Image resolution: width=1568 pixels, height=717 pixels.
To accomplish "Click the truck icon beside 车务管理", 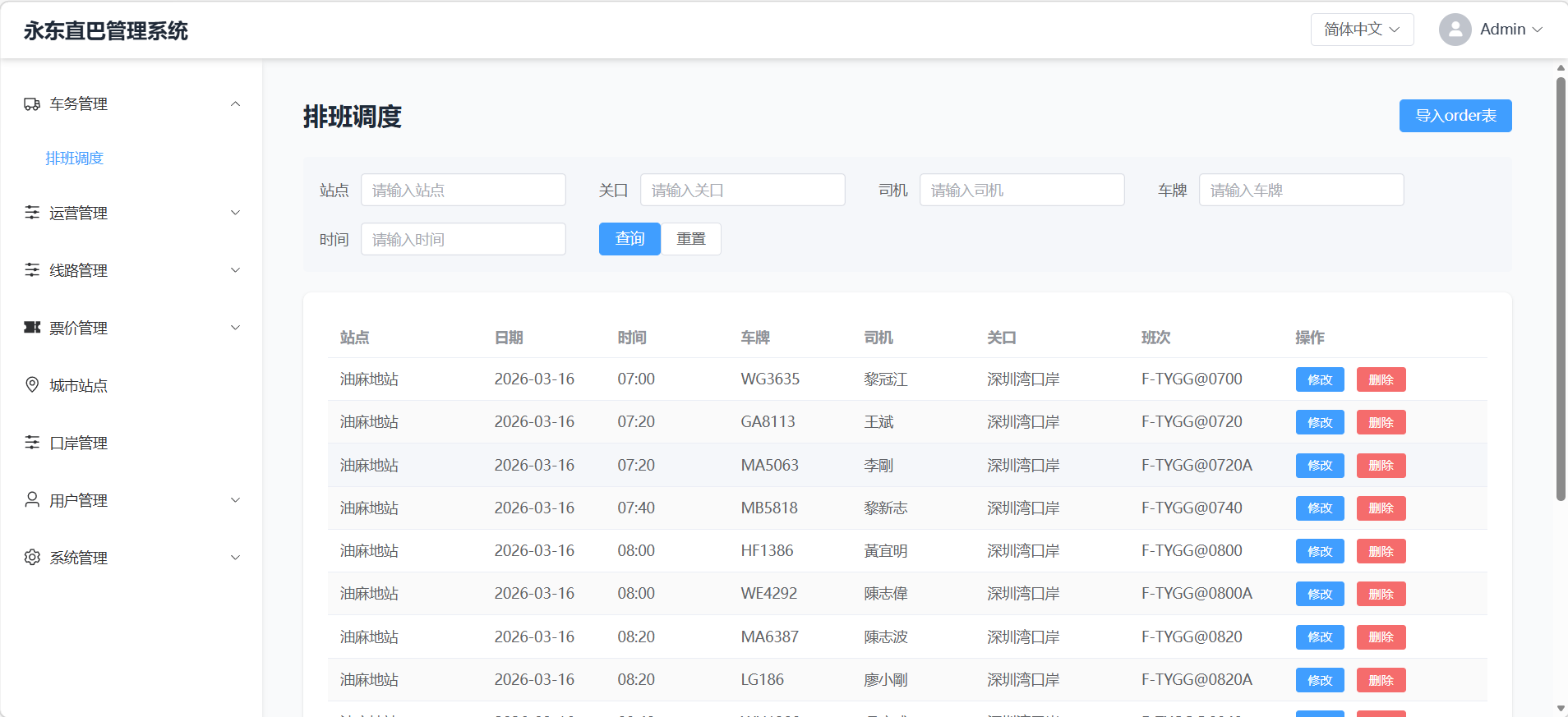I will pos(32,104).
